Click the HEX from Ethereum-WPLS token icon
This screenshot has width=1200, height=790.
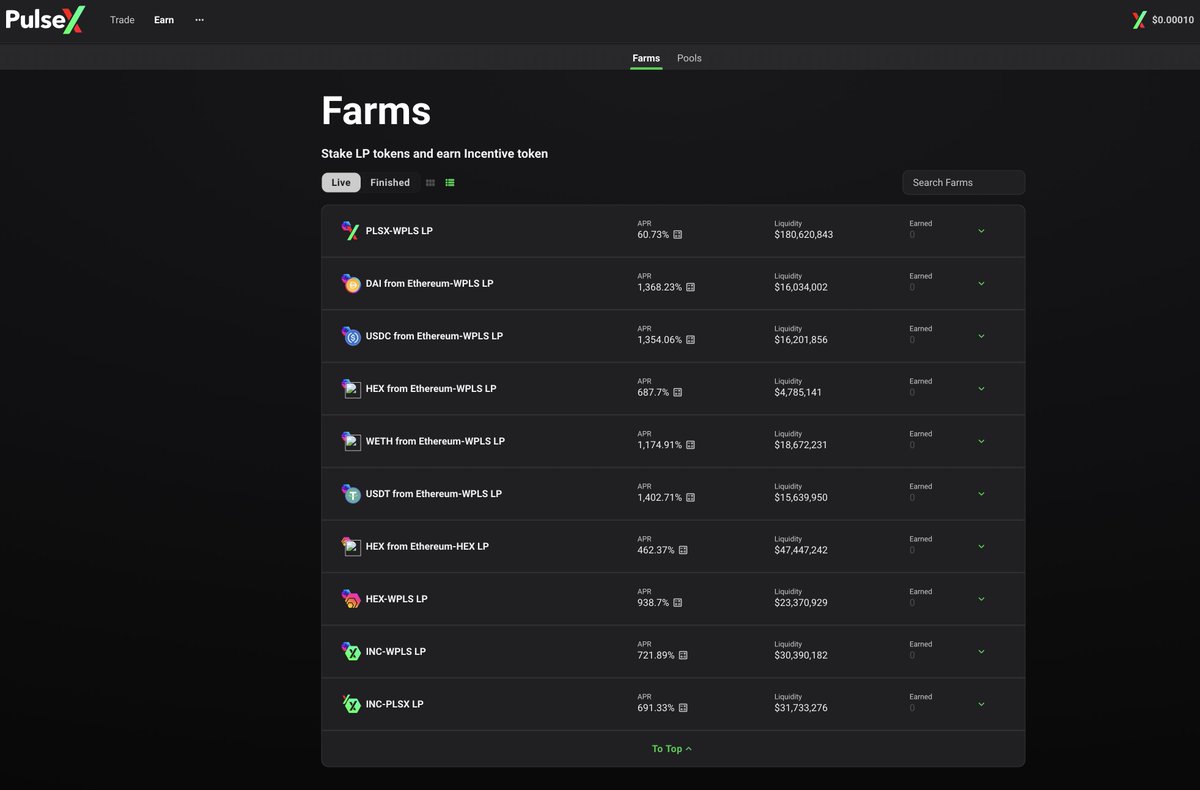pyautogui.click(x=350, y=388)
